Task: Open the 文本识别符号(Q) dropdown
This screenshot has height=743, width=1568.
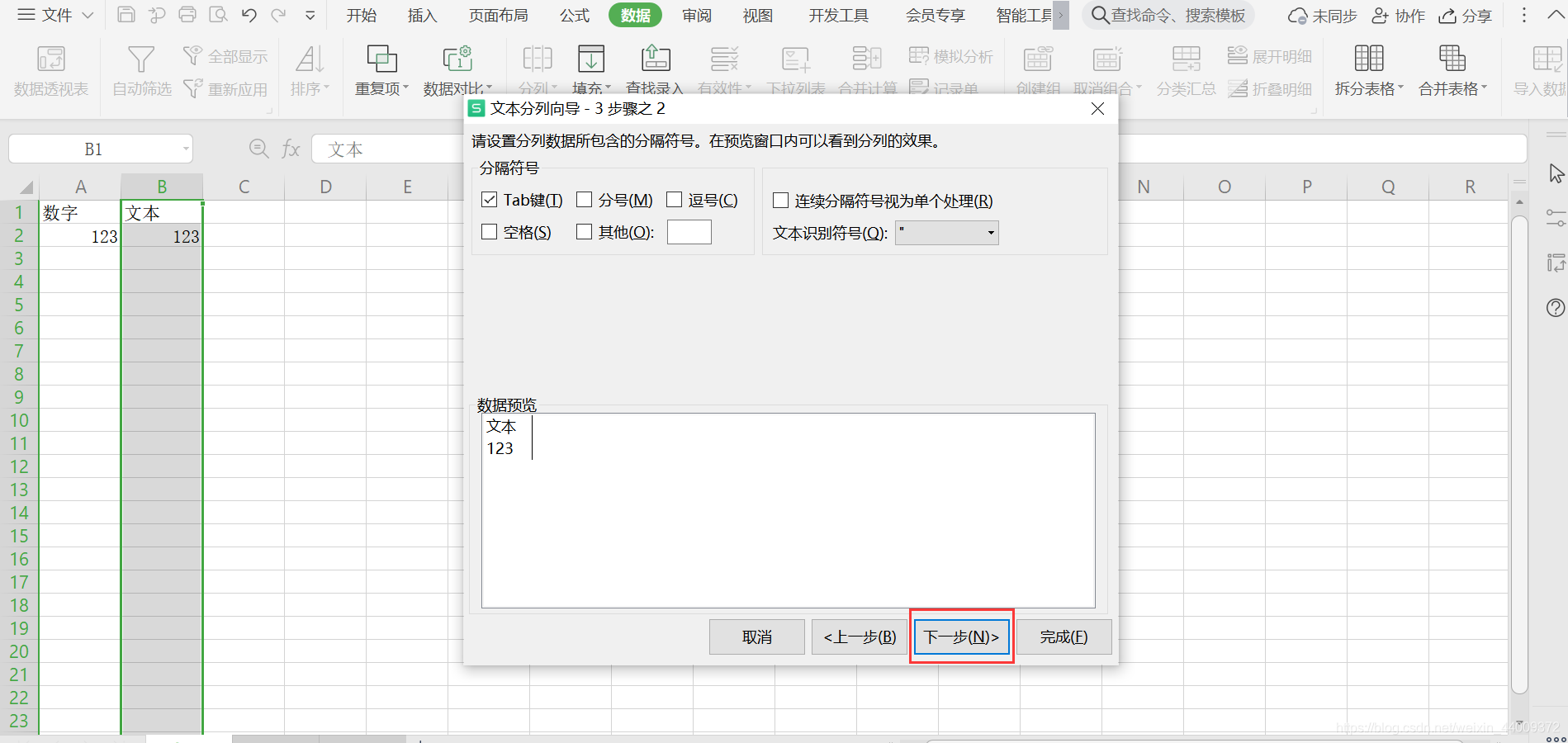Action: (947, 233)
